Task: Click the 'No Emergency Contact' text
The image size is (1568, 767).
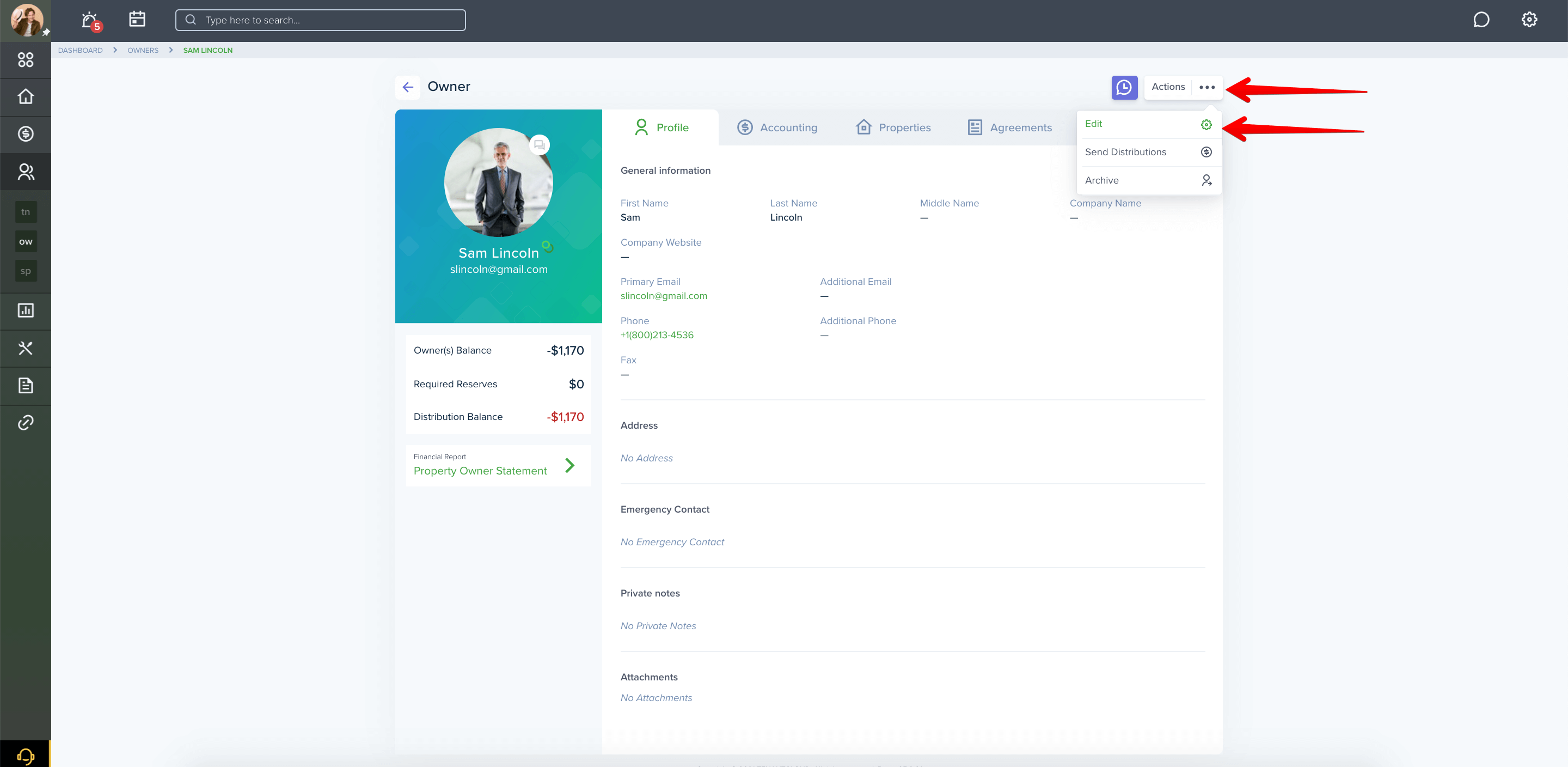Action: tap(672, 542)
